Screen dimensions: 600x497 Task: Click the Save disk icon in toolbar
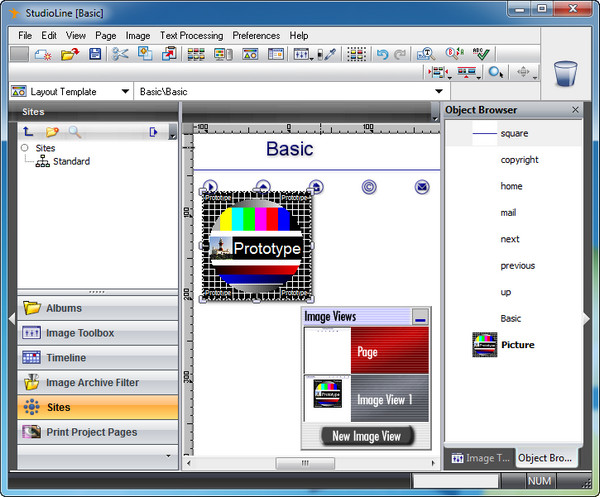coord(95,54)
